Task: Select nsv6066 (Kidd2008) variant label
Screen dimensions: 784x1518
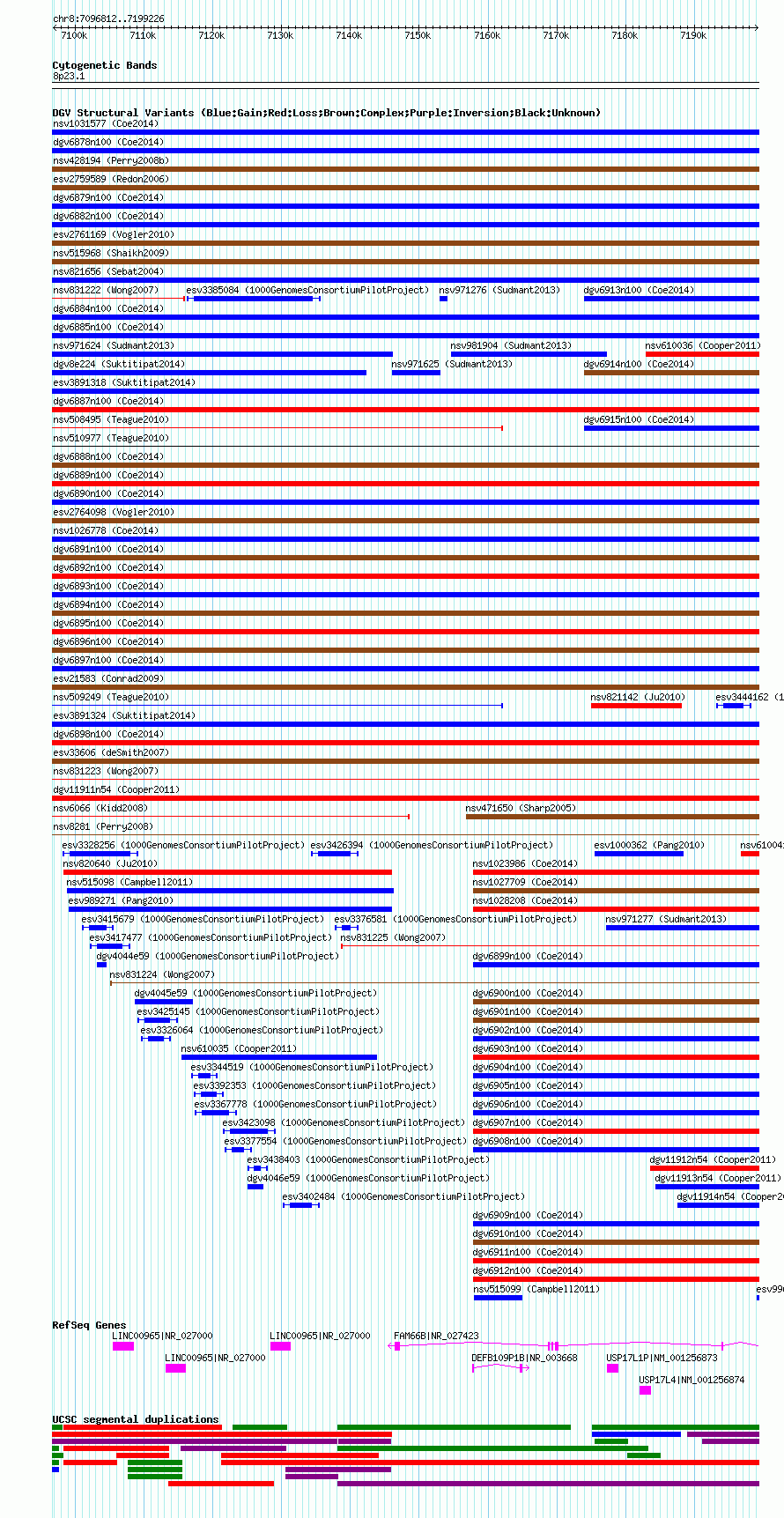Action: coord(100,808)
